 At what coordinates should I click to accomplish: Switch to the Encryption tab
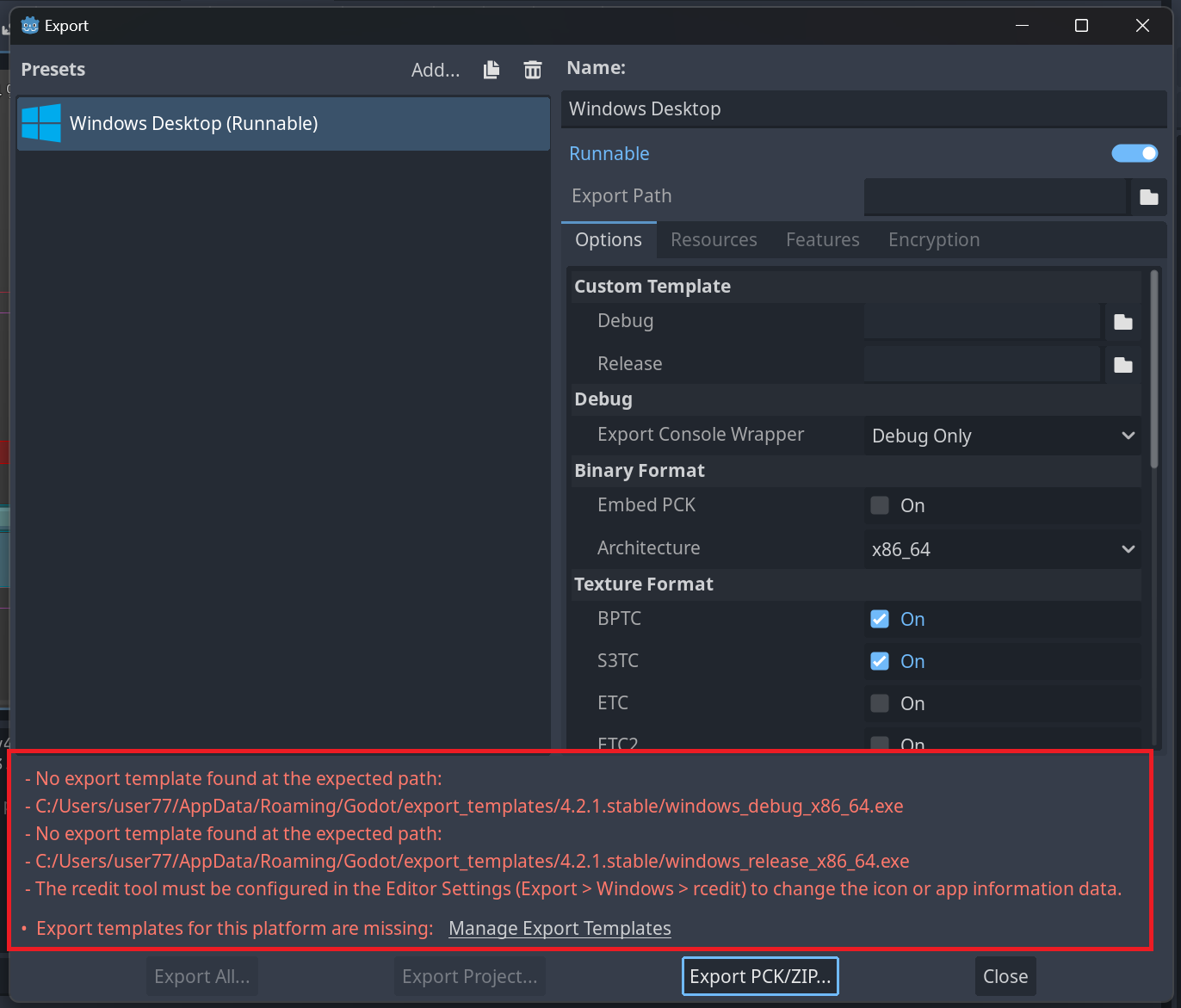[934, 240]
